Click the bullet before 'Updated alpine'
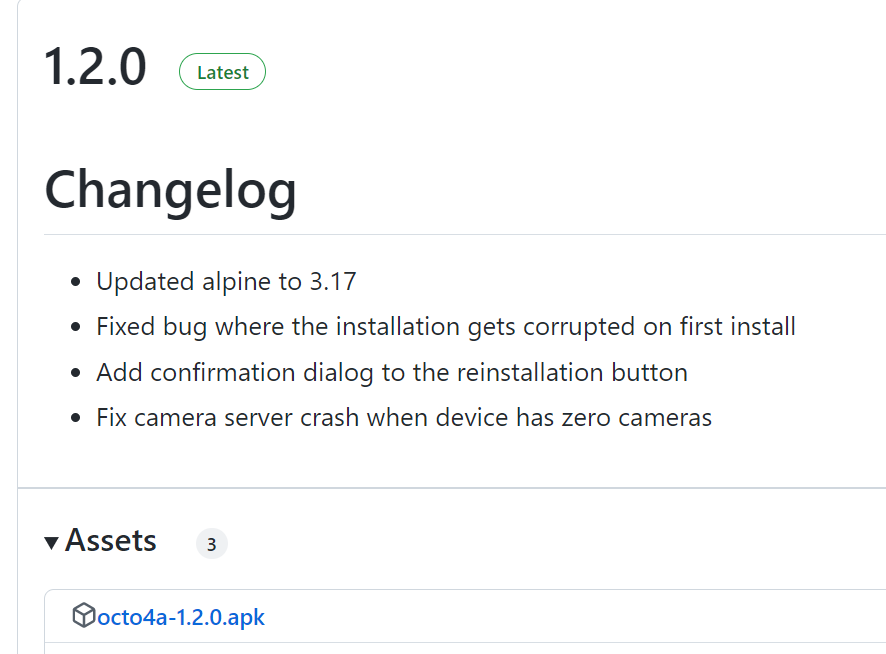Viewport: 886px width, 654px height. coord(76,281)
